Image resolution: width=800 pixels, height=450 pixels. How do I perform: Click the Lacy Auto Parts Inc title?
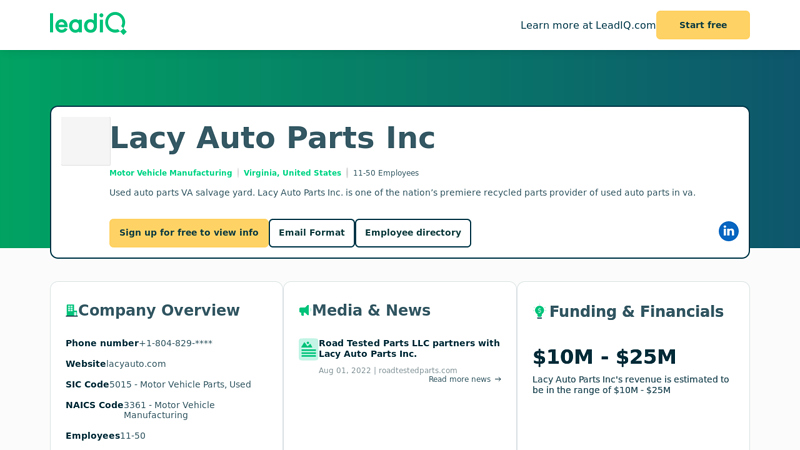point(272,138)
